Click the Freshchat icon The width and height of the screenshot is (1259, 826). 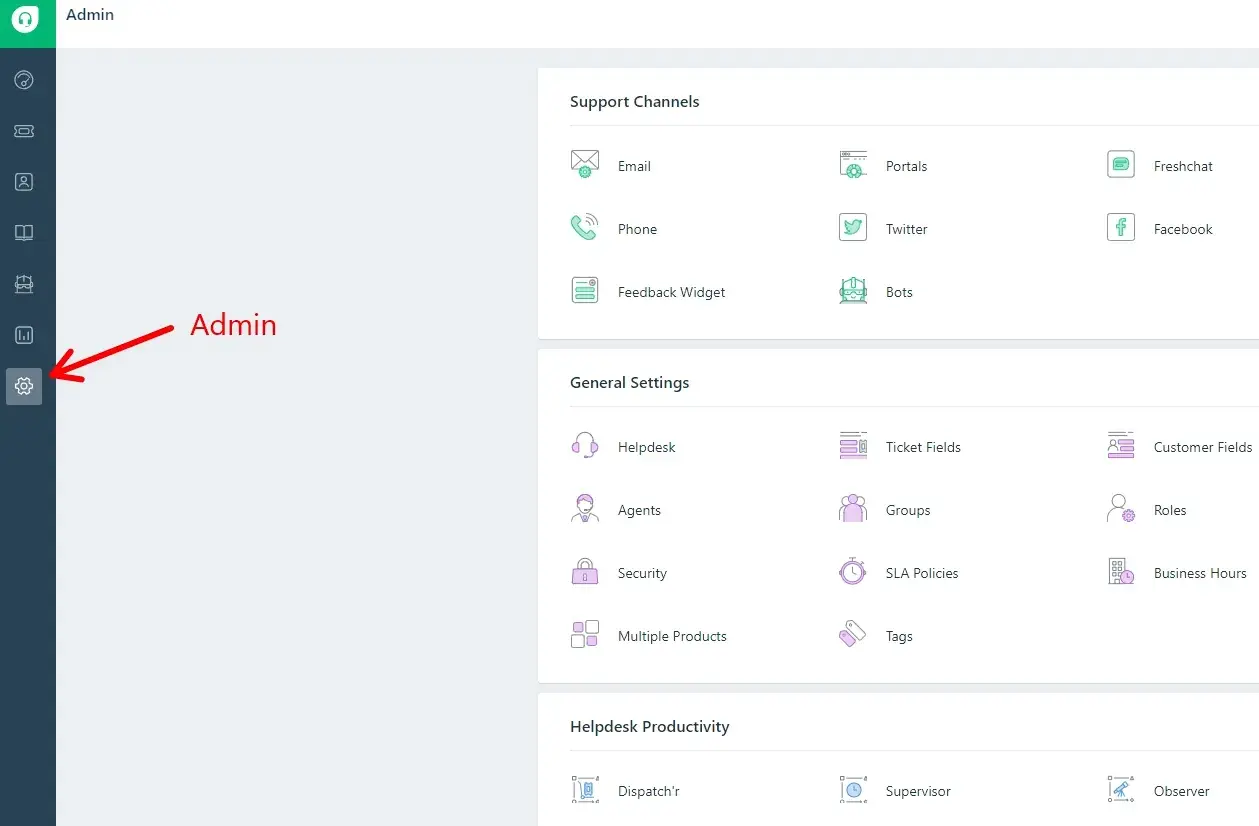point(1121,164)
